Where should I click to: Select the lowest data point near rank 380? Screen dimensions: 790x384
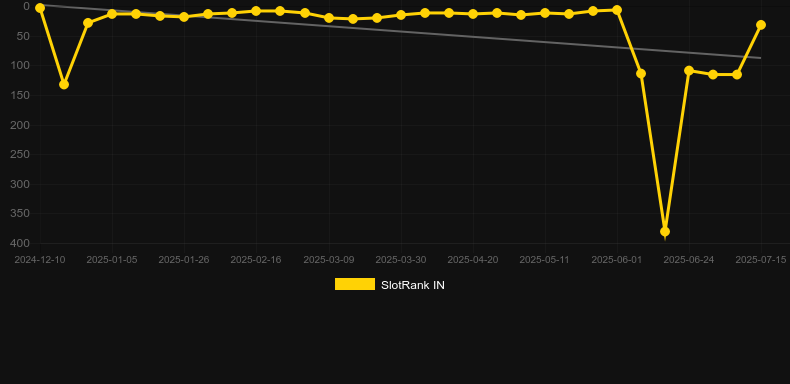[665, 232]
